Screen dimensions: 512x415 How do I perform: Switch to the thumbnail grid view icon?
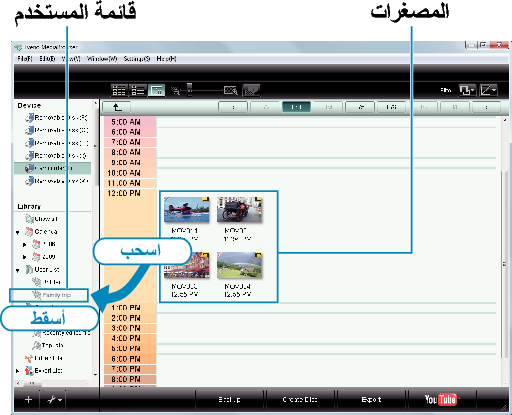pyautogui.click(x=119, y=90)
